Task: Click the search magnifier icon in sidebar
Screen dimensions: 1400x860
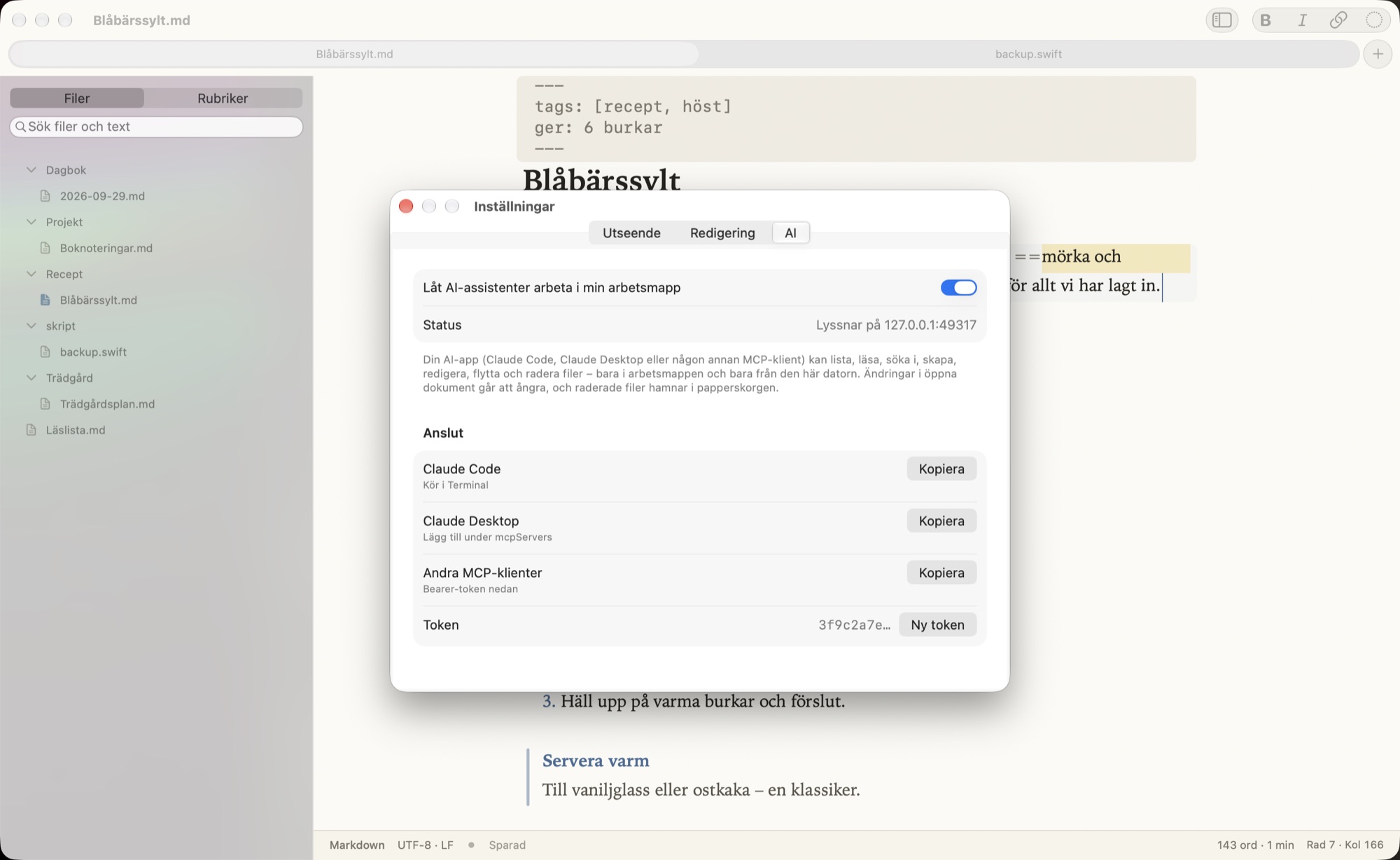Action: point(21,127)
